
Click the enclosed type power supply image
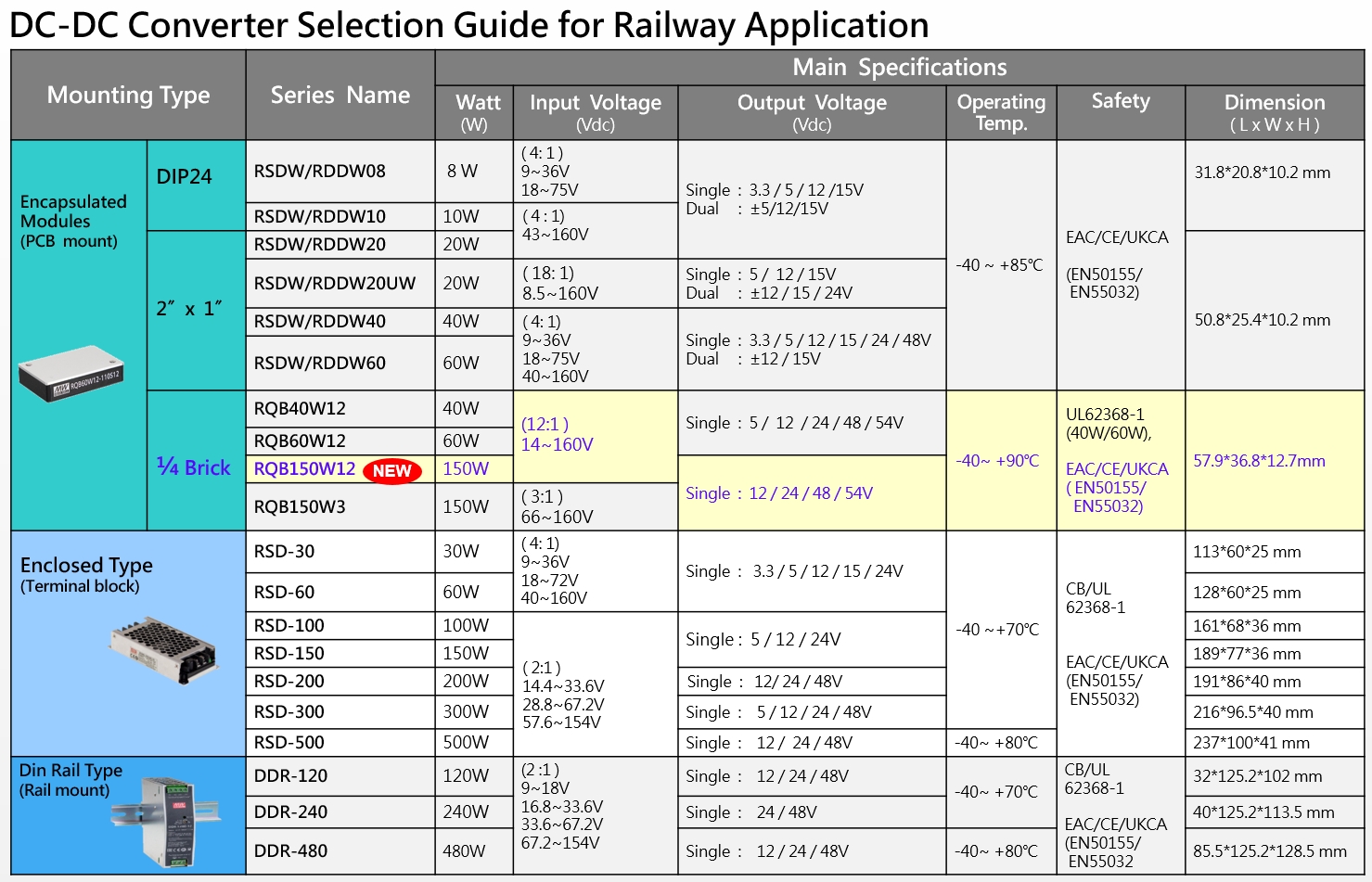point(163,650)
